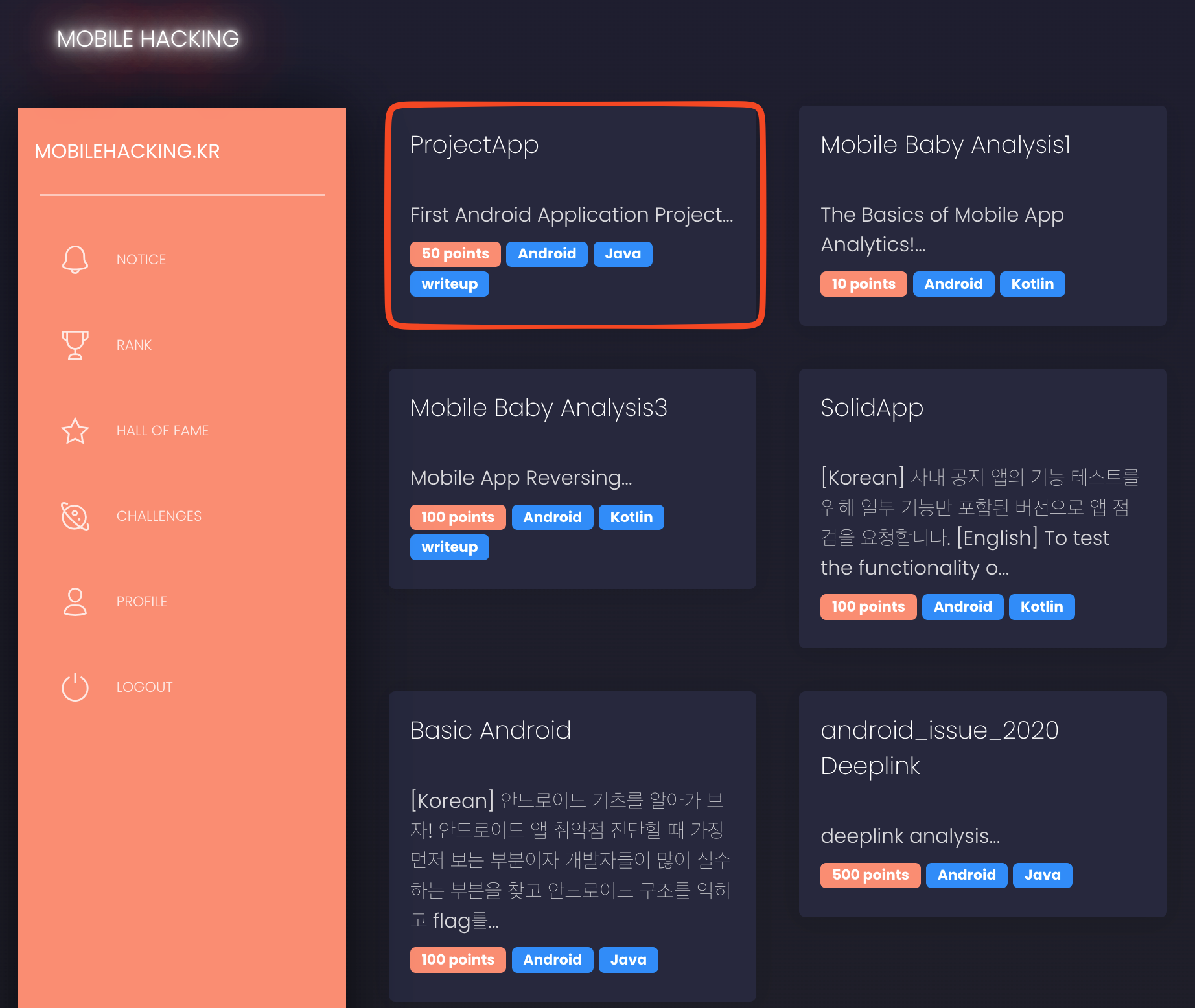Open the SolidApp challenge
This screenshot has height=1008, width=1195.
872,408
